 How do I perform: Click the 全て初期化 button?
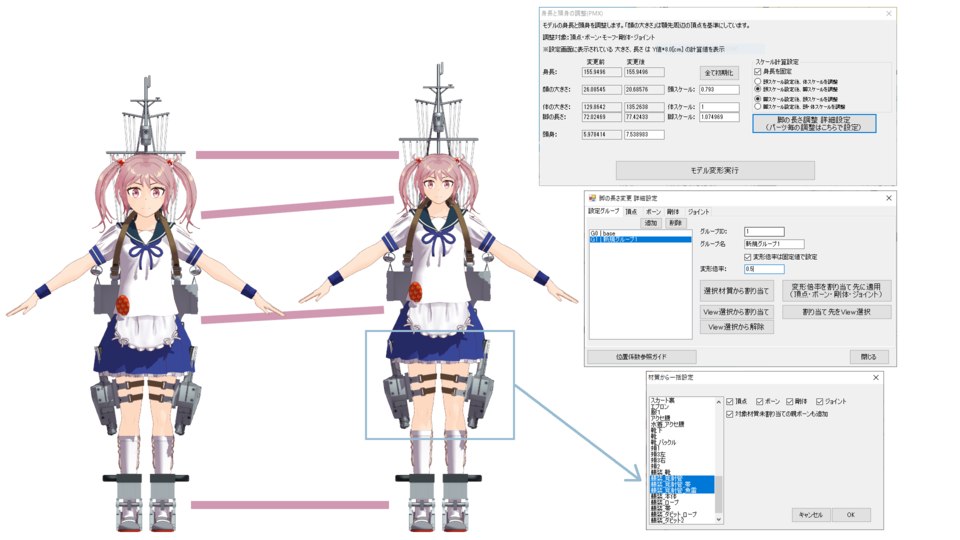pos(719,72)
